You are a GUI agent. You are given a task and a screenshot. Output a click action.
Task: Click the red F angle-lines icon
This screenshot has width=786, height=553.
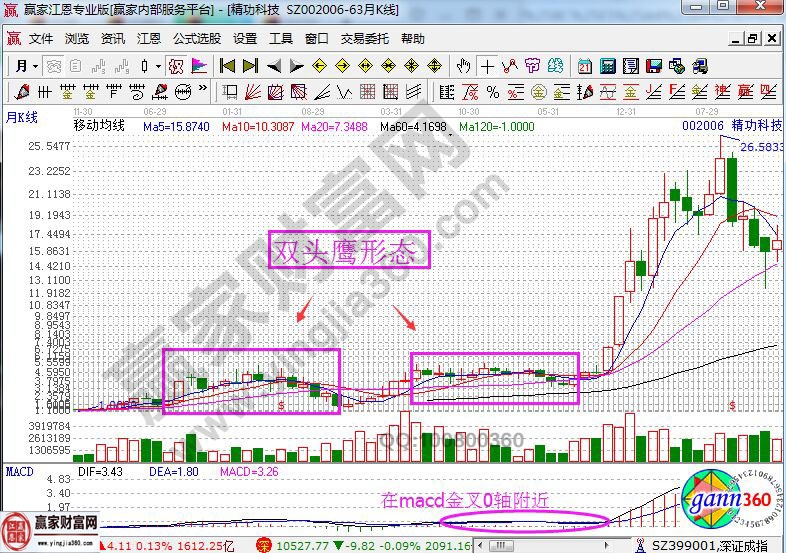677,92
